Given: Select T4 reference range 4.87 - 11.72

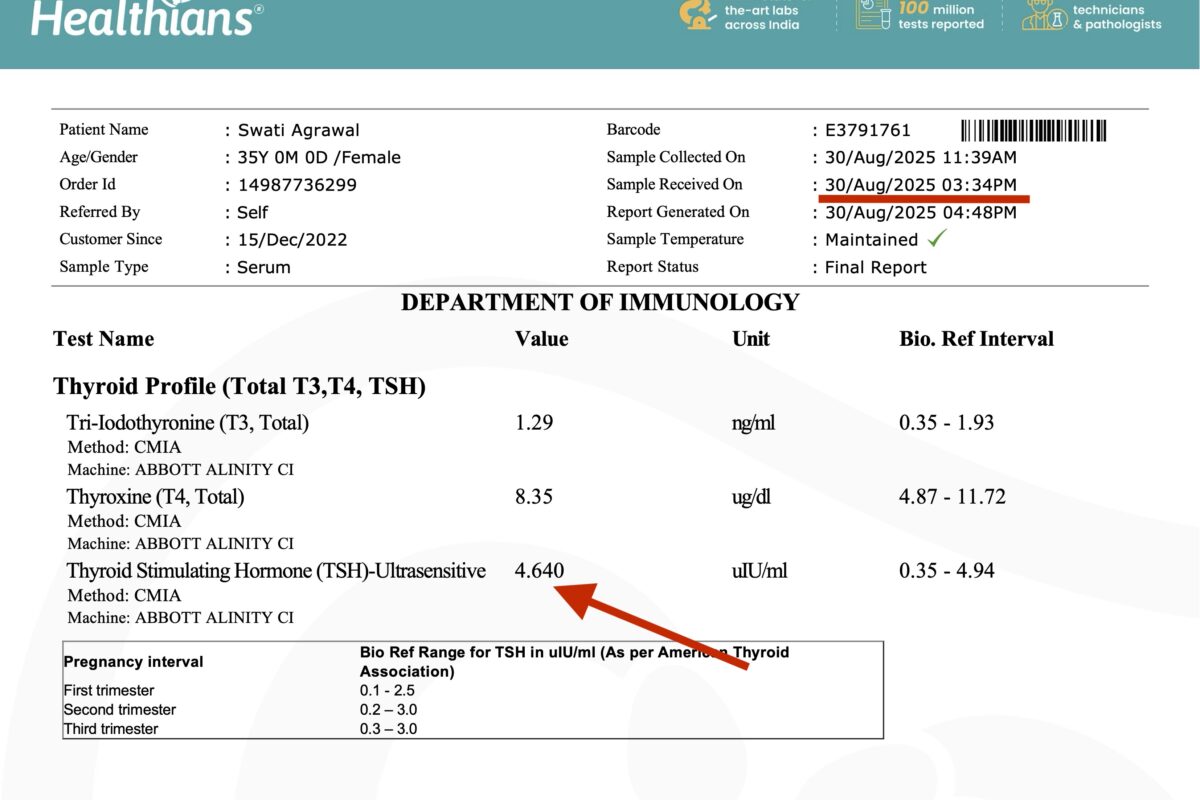Looking at the screenshot, I should pos(953,497).
